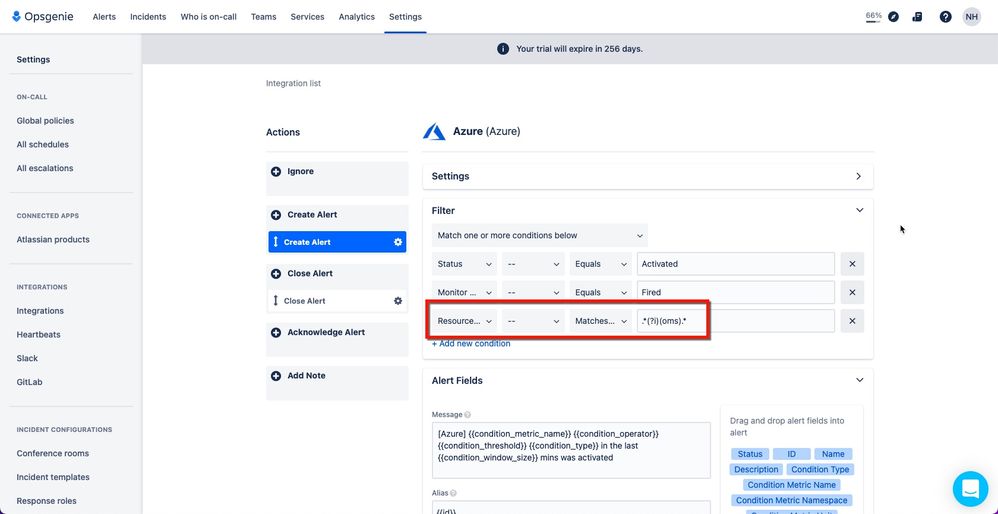Go to the Alerts tab
The image size is (998, 514).
(104, 17)
